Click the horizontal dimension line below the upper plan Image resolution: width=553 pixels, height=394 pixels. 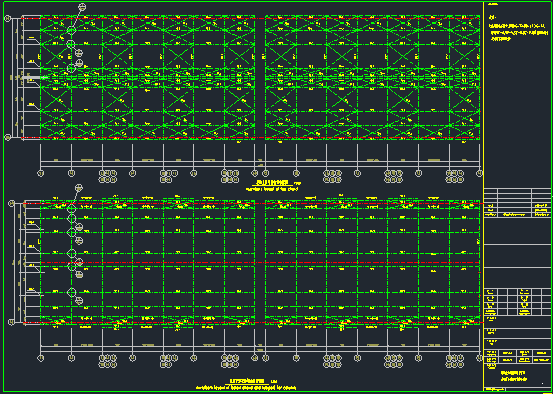tap(260, 162)
